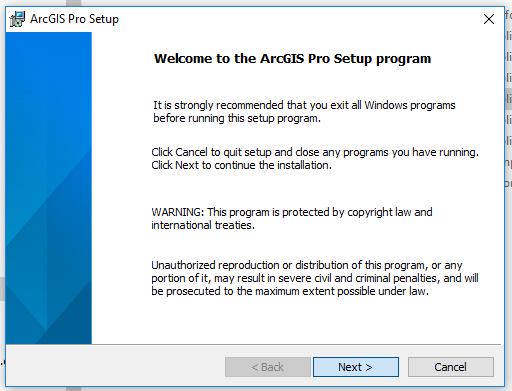512x391 pixels.
Task: Click the 'Click Cancel to quit setup' sentence
Action: click(x=315, y=152)
